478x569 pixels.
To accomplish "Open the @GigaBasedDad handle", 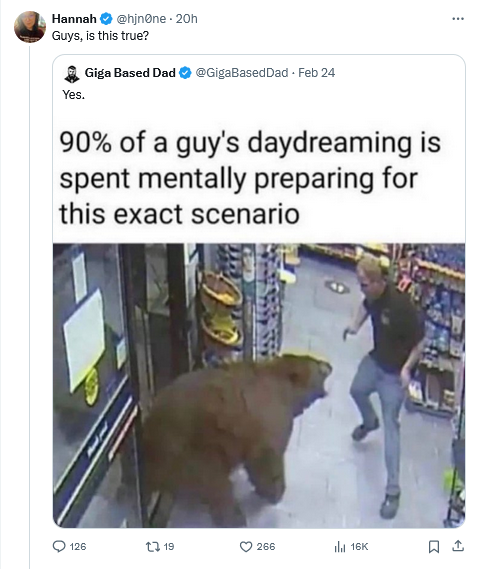I will (x=242, y=73).
